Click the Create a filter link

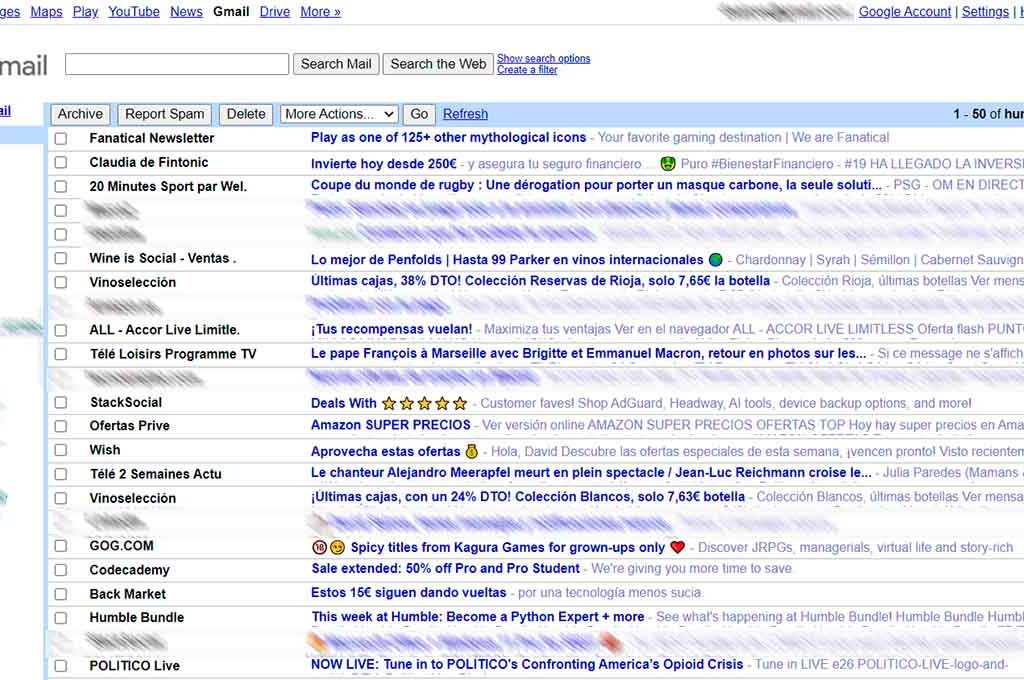click(527, 70)
